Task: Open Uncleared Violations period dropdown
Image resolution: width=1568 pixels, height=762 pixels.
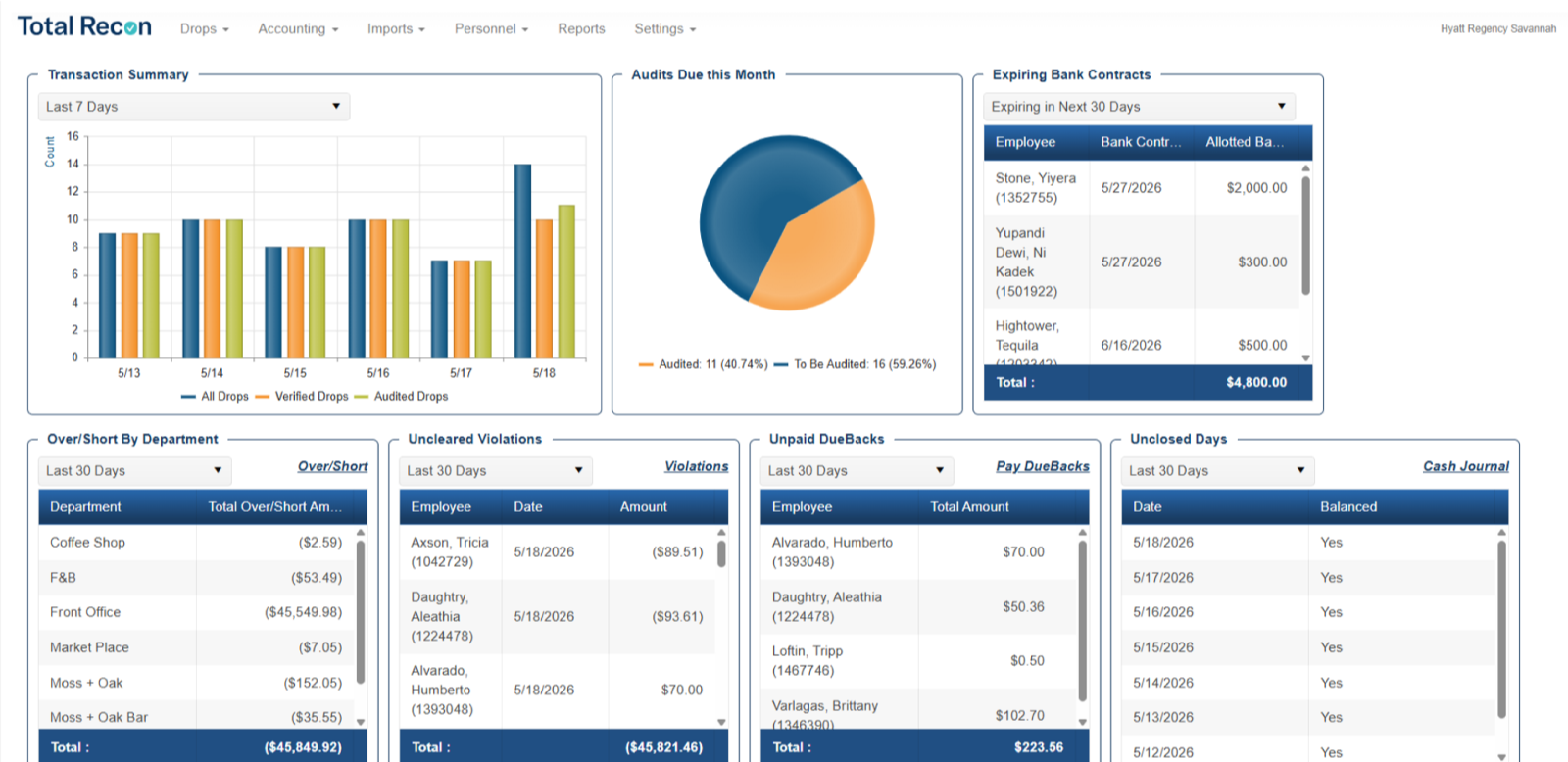Action: click(x=496, y=471)
